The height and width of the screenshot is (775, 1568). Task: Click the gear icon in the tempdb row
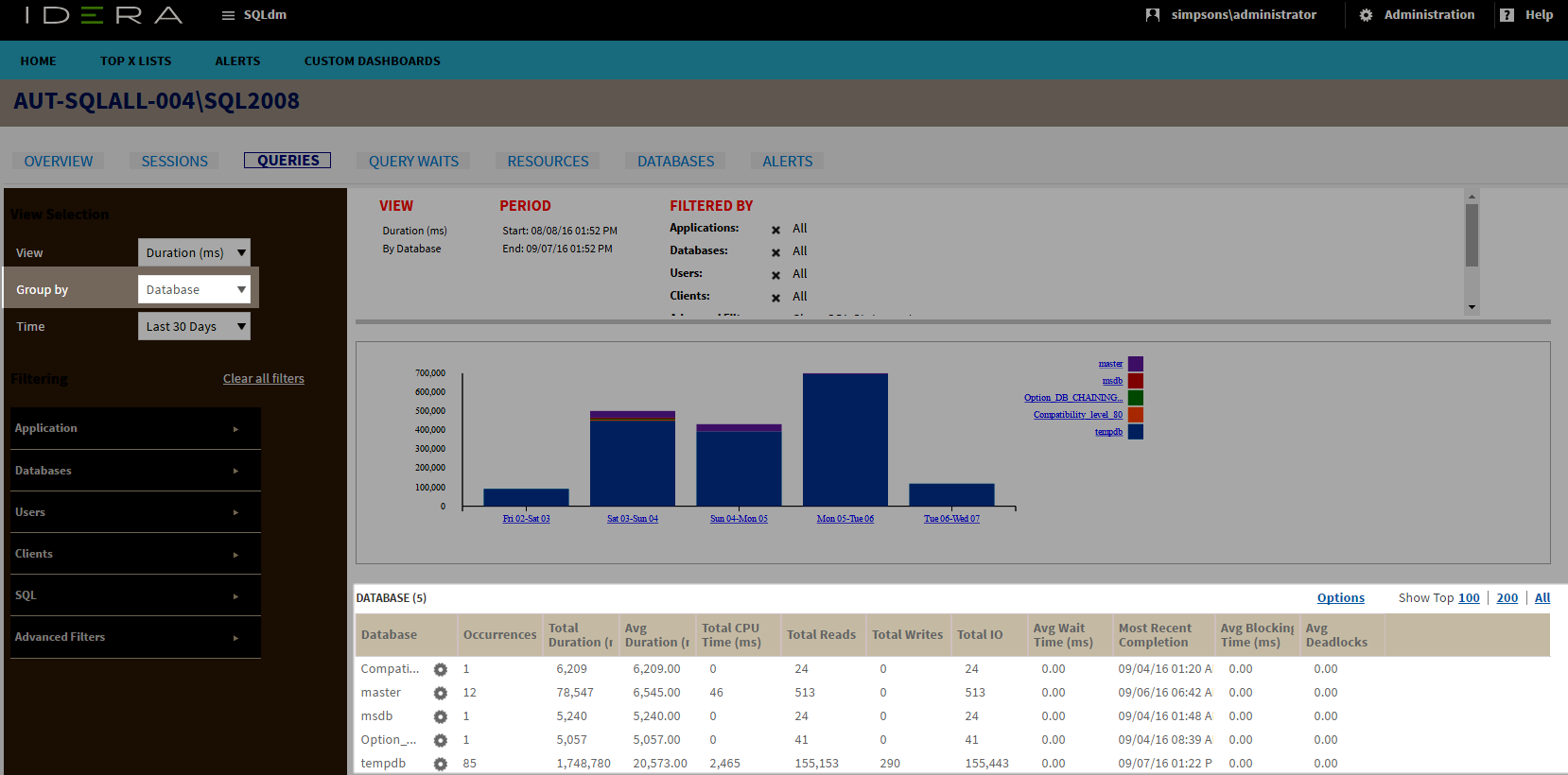click(440, 764)
